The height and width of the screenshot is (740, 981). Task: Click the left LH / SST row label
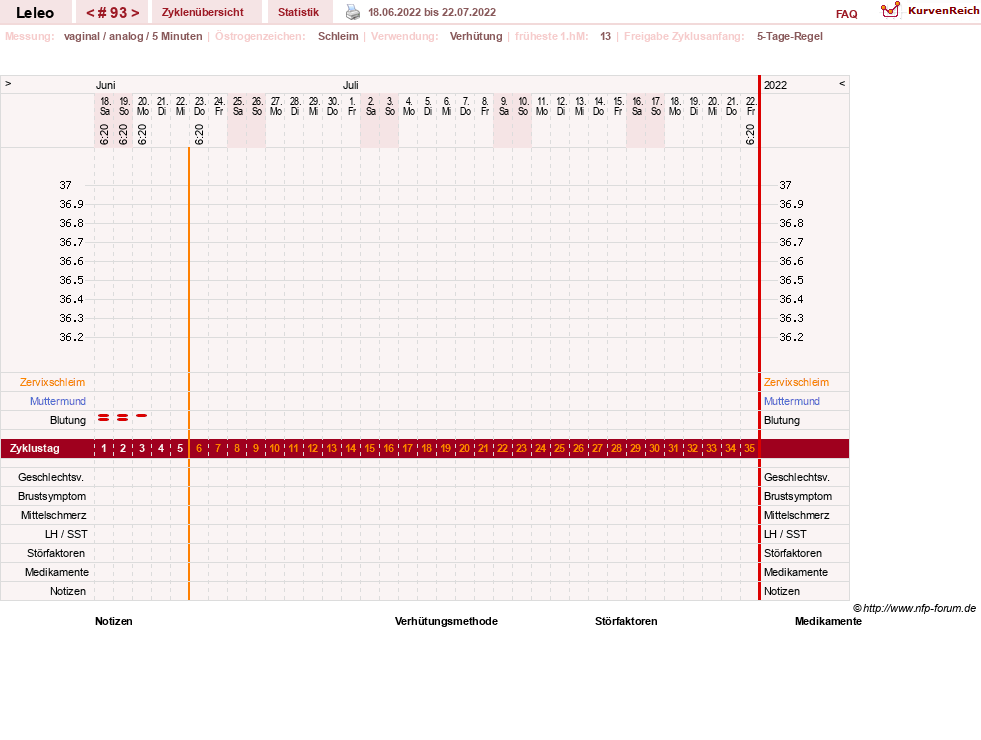click(66, 534)
